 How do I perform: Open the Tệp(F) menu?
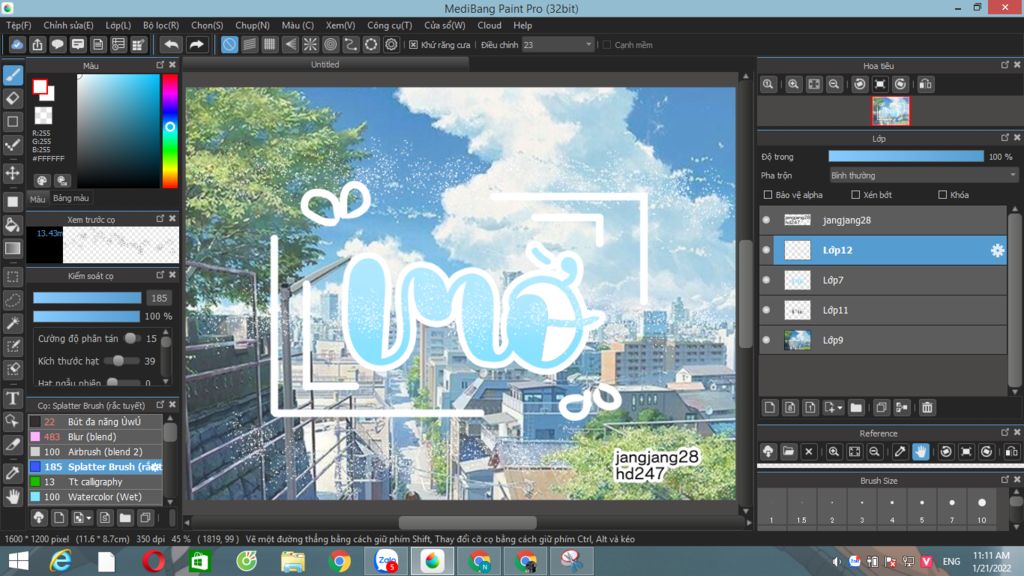18,25
